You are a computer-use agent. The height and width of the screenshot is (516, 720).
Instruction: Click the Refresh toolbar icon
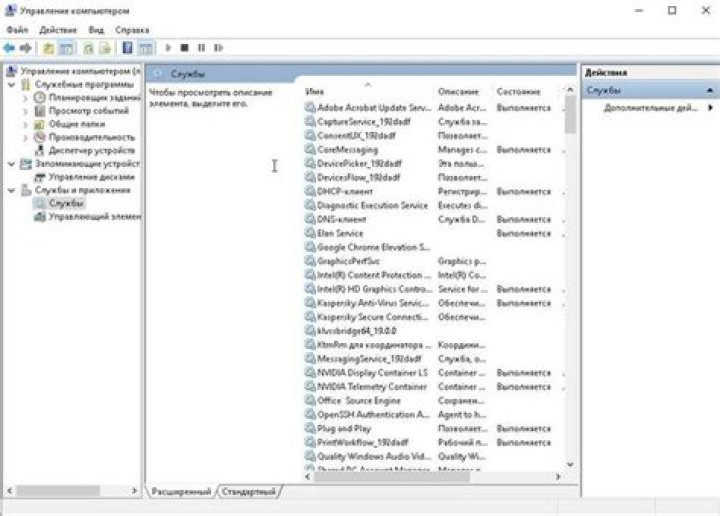(x=88, y=48)
